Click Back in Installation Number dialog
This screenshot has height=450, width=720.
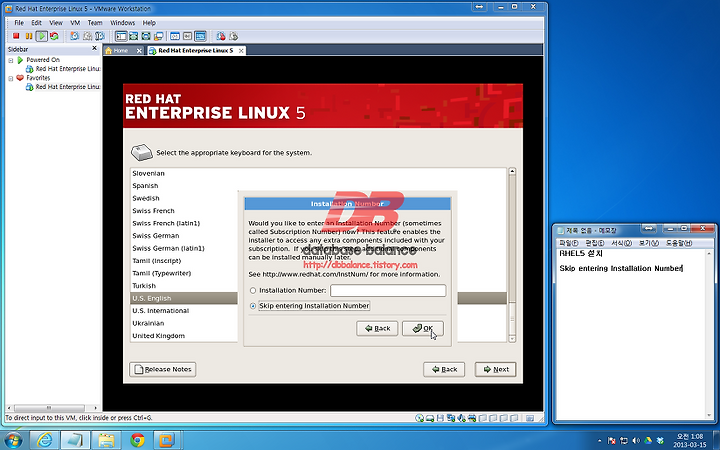click(377, 328)
